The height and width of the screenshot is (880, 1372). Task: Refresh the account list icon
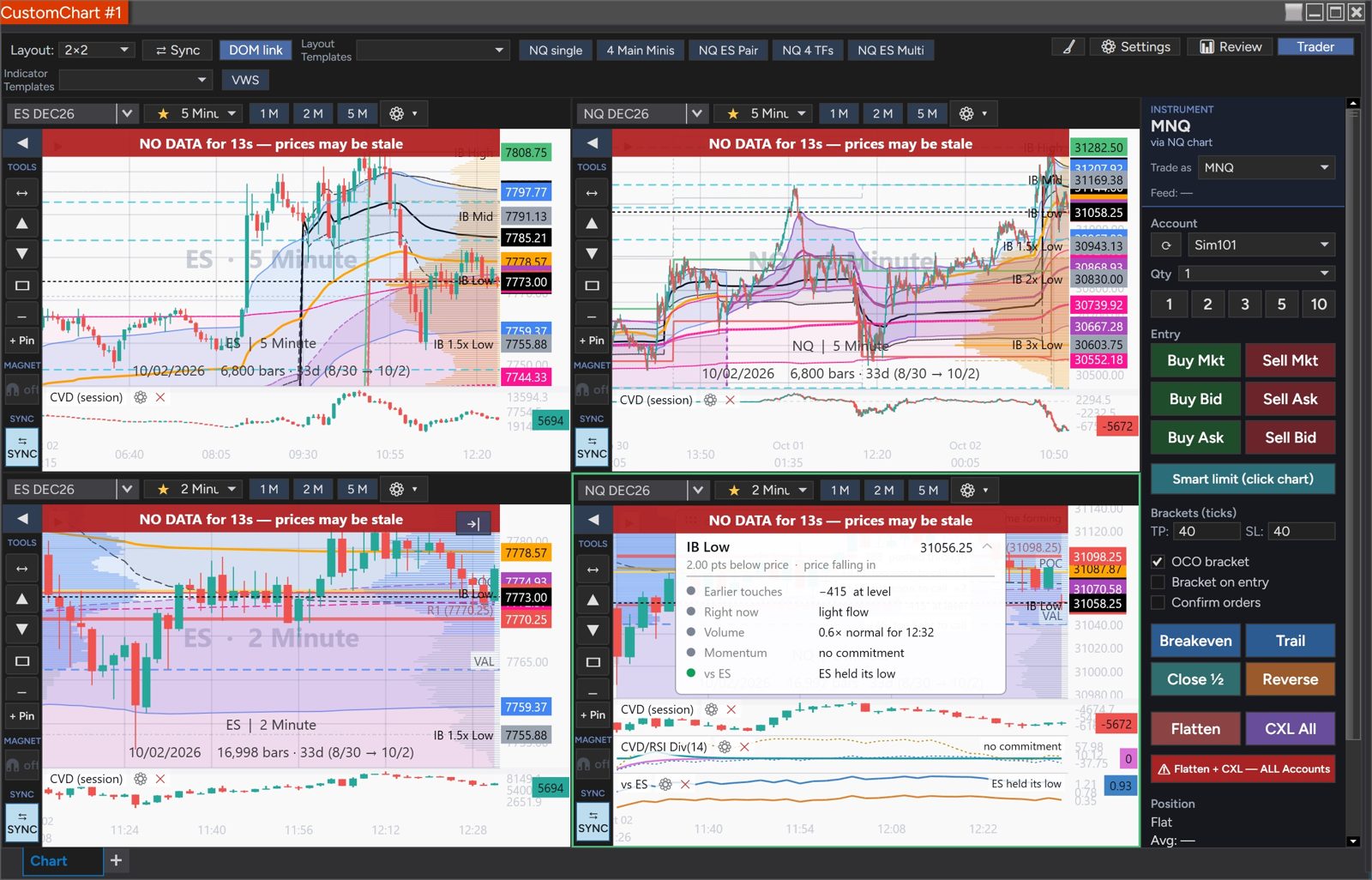coord(1166,245)
